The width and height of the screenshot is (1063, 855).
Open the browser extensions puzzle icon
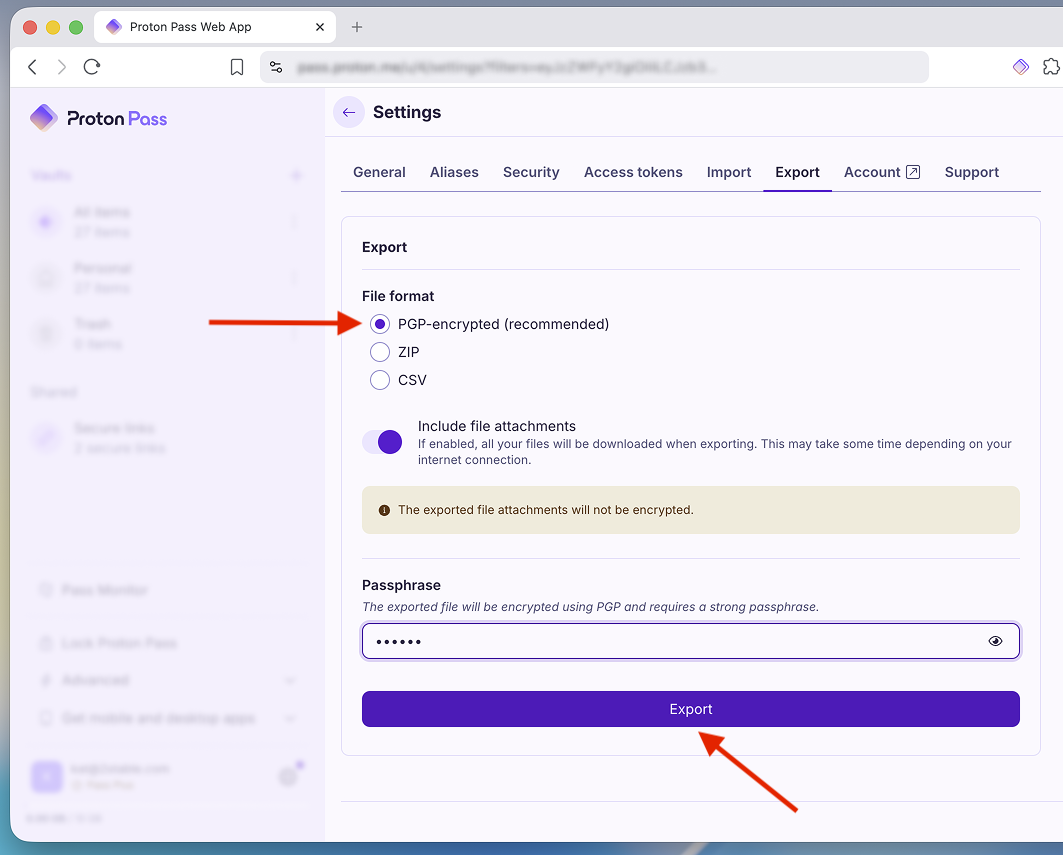1051,66
